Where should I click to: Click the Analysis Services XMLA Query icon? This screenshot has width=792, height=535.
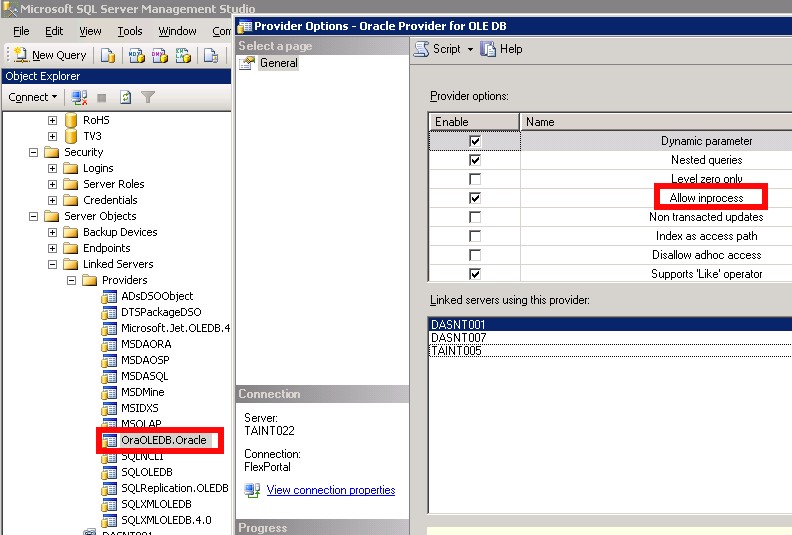(183, 55)
